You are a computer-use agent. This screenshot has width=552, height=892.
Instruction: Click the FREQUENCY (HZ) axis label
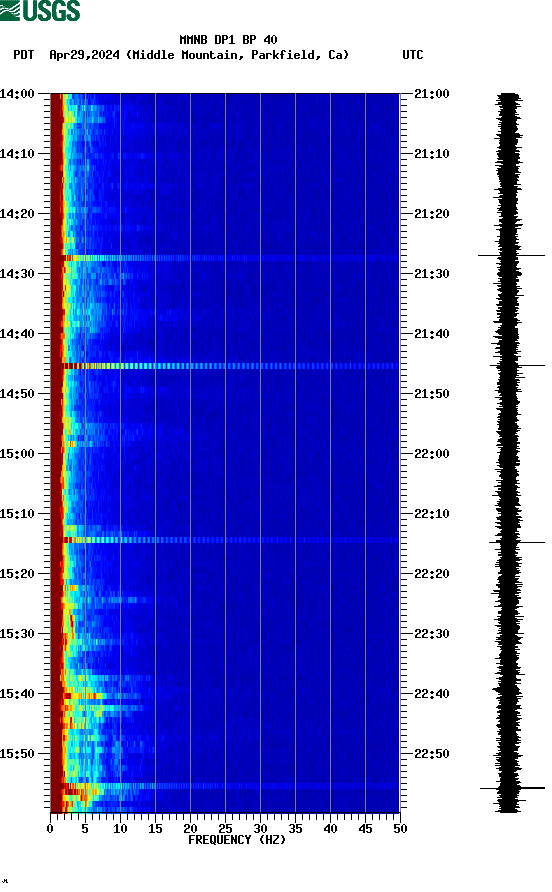click(237, 840)
